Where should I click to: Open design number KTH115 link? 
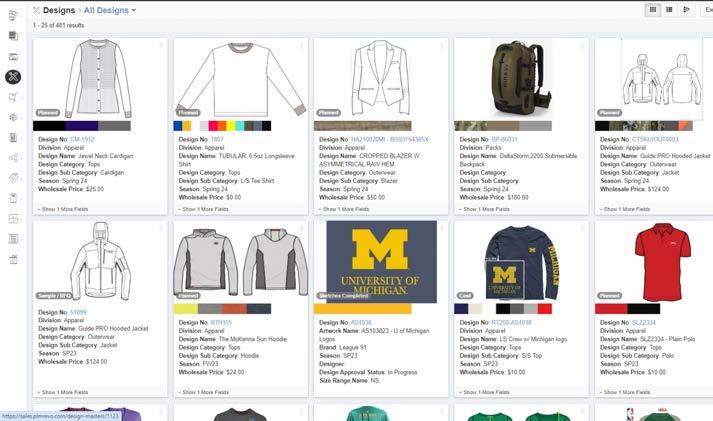(220, 322)
